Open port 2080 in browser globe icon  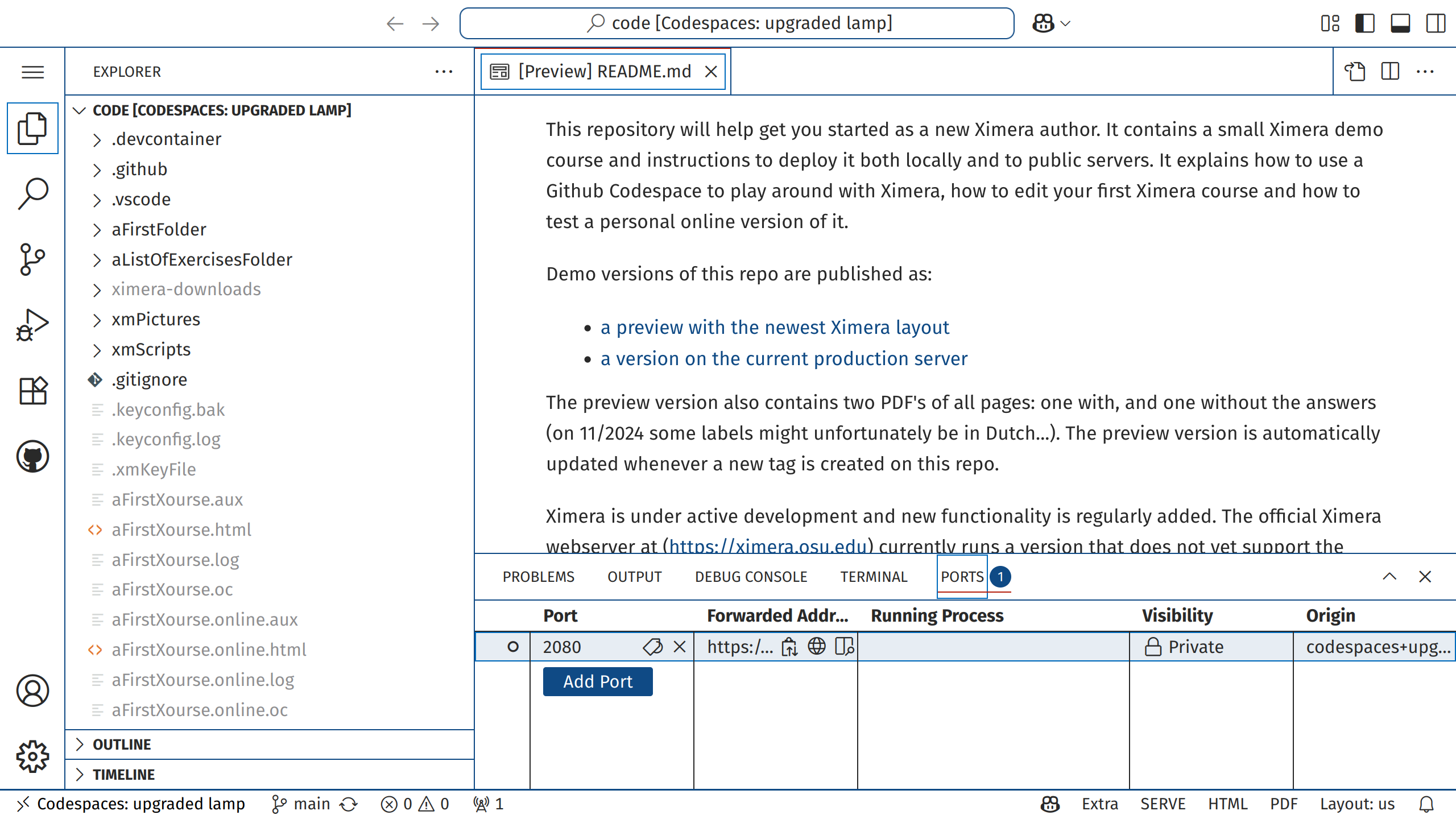click(x=817, y=647)
